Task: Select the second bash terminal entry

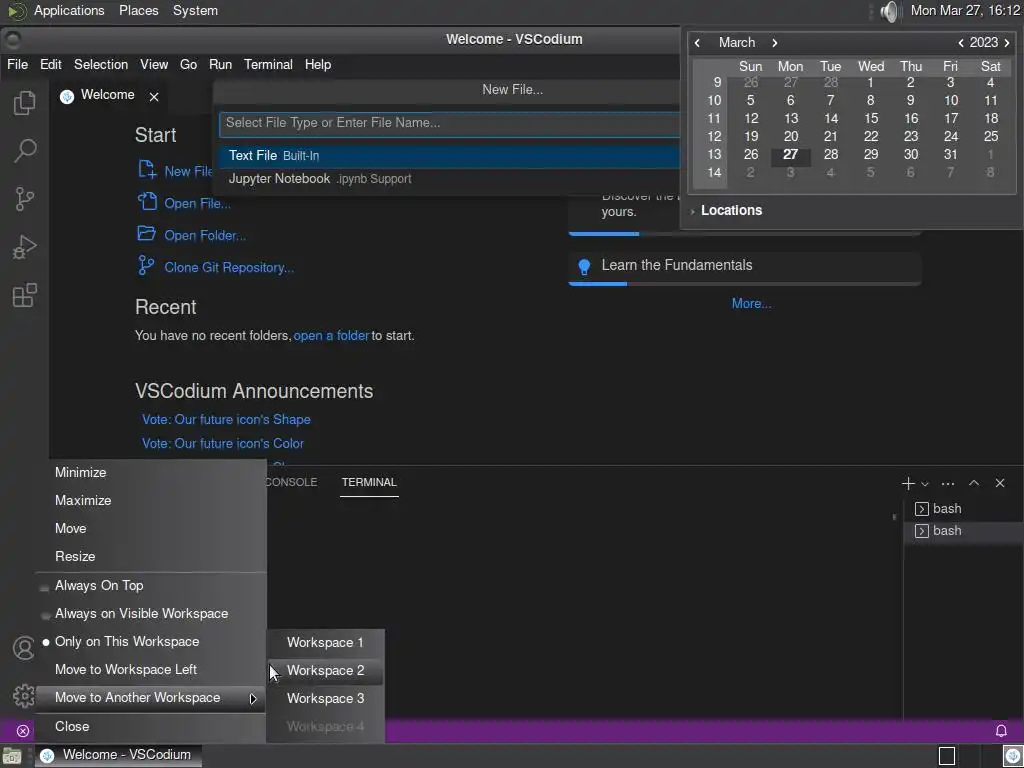Action: coord(964,531)
